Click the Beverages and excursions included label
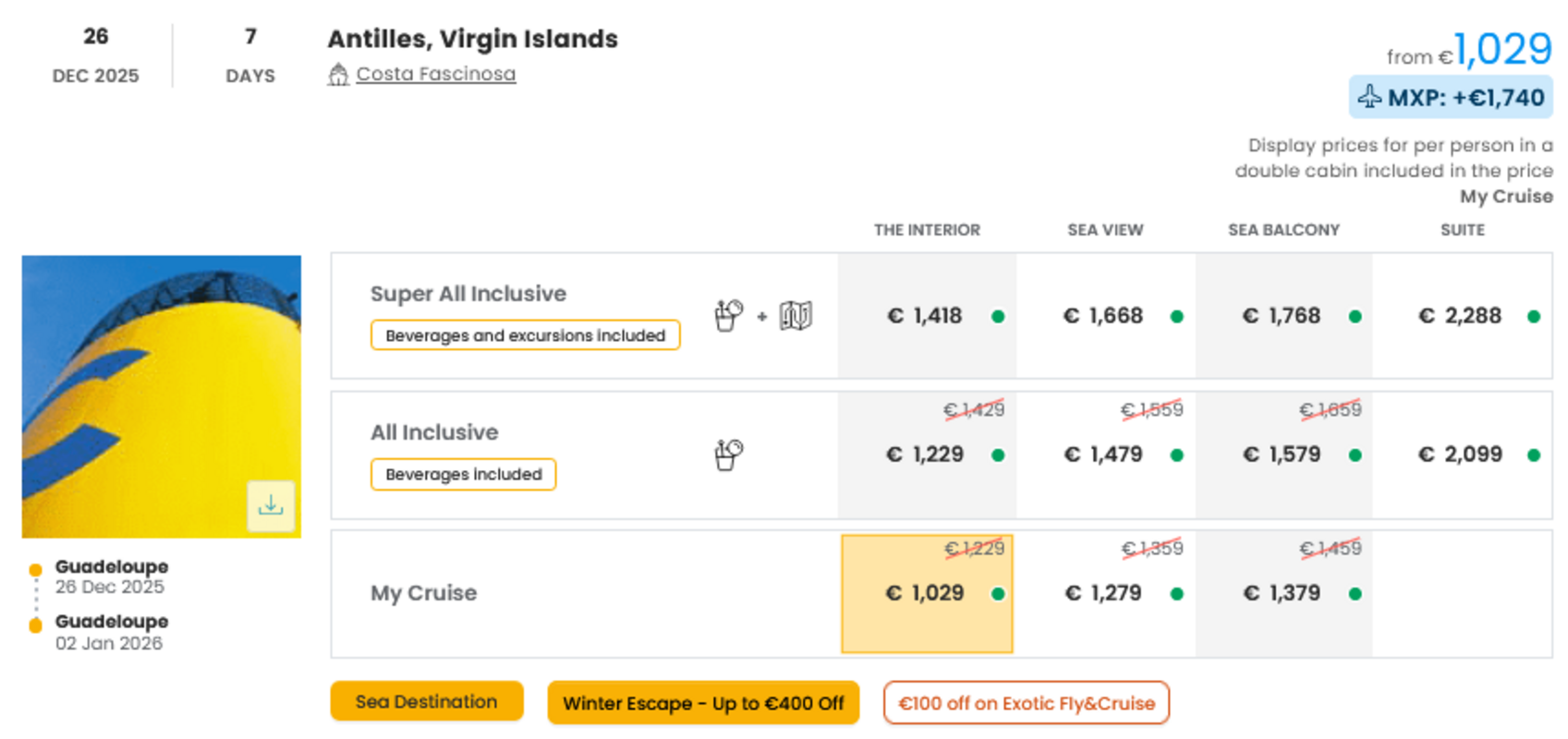Viewport: 1568px width, 739px height. point(525,335)
